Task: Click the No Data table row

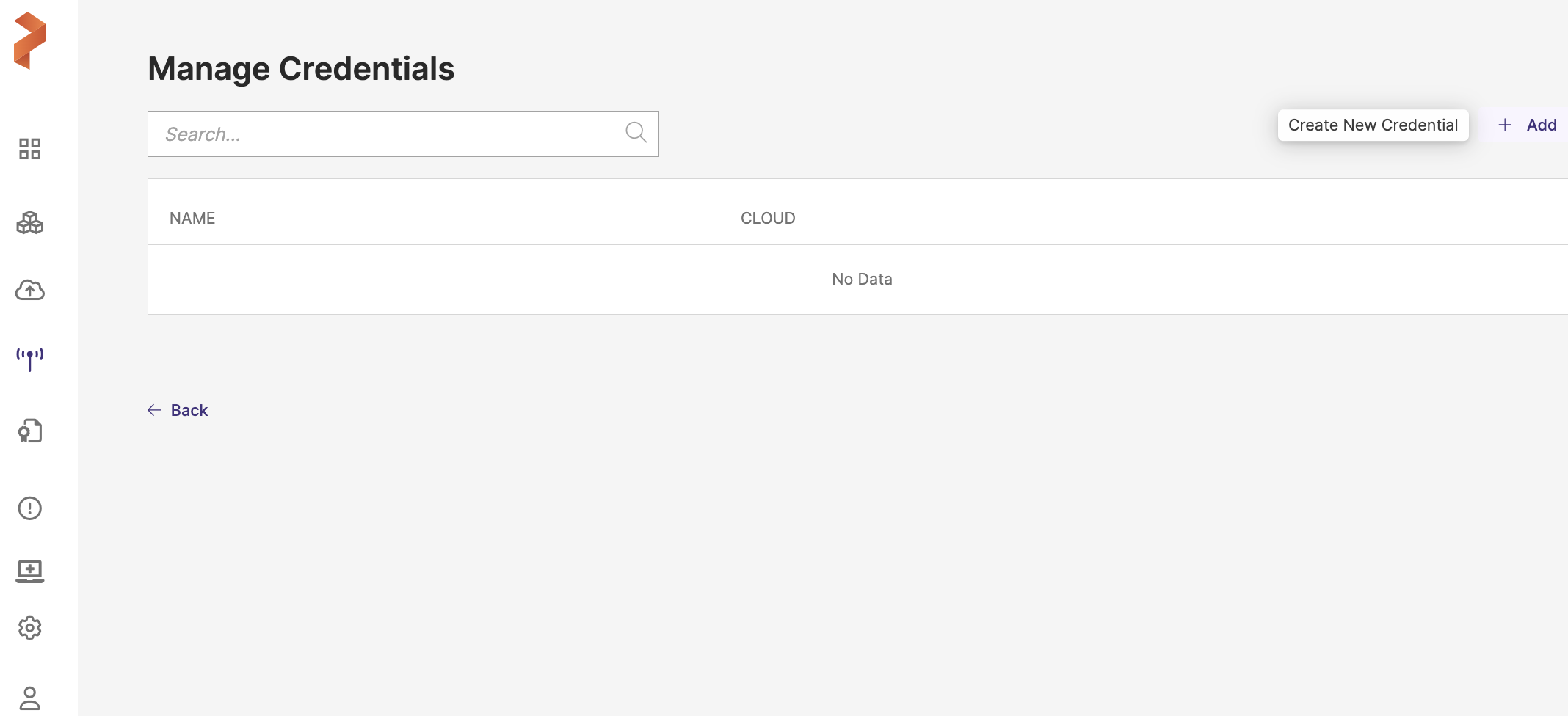Action: tap(862, 279)
